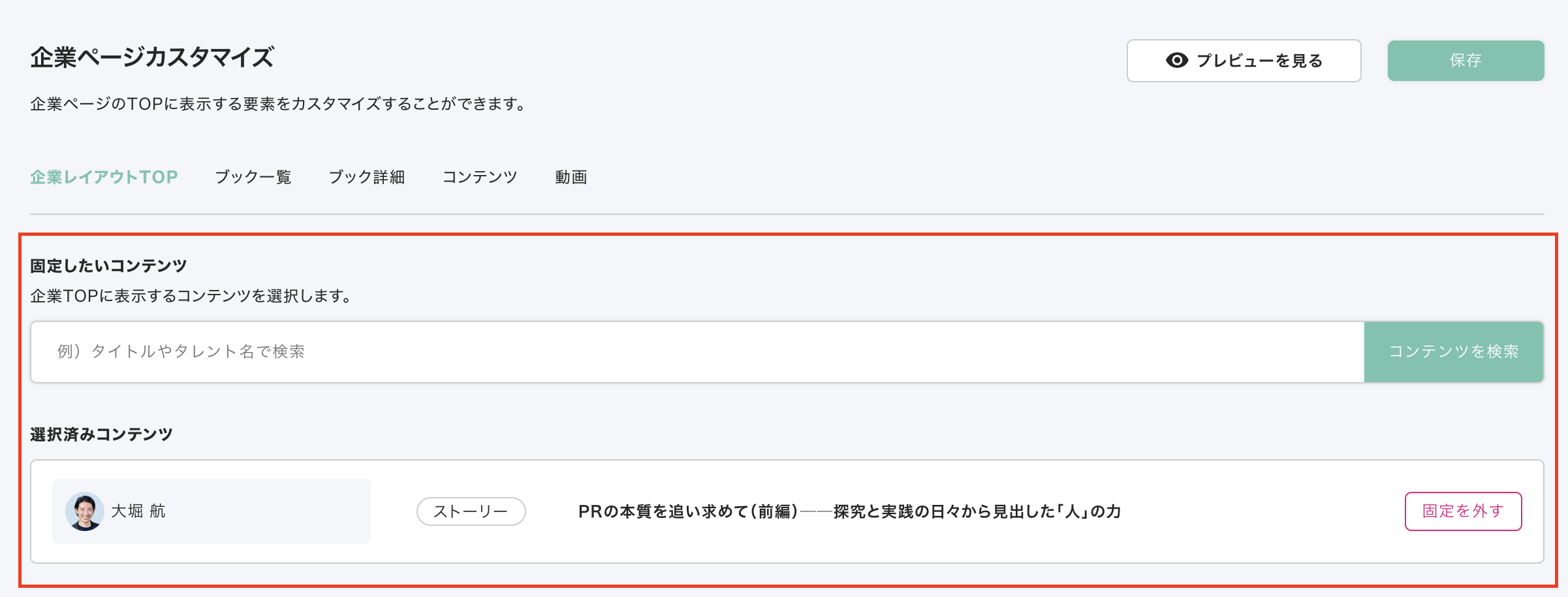1568x597 pixels.
Task: Click the ストーリー tag pill
Action: [471, 511]
